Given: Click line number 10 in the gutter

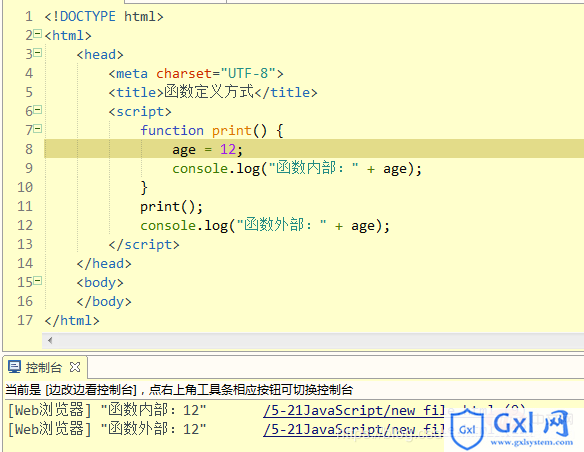Looking at the screenshot, I should coord(25,187).
